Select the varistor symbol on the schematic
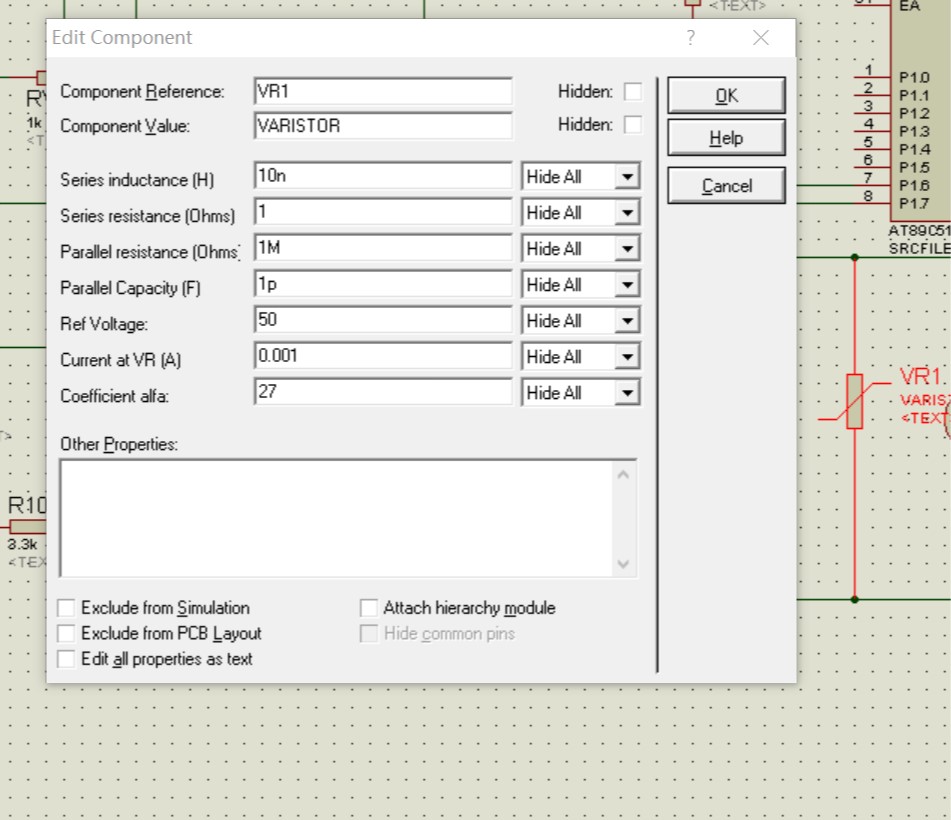951x820 pixels. [855, 402]
